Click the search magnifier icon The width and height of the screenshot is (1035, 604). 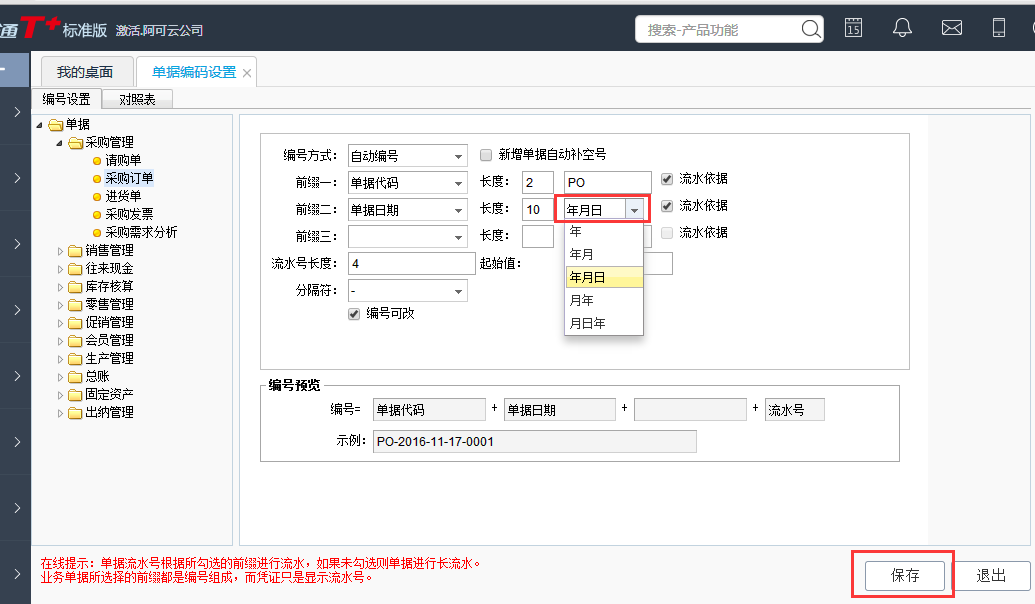[x=810, y=29]
